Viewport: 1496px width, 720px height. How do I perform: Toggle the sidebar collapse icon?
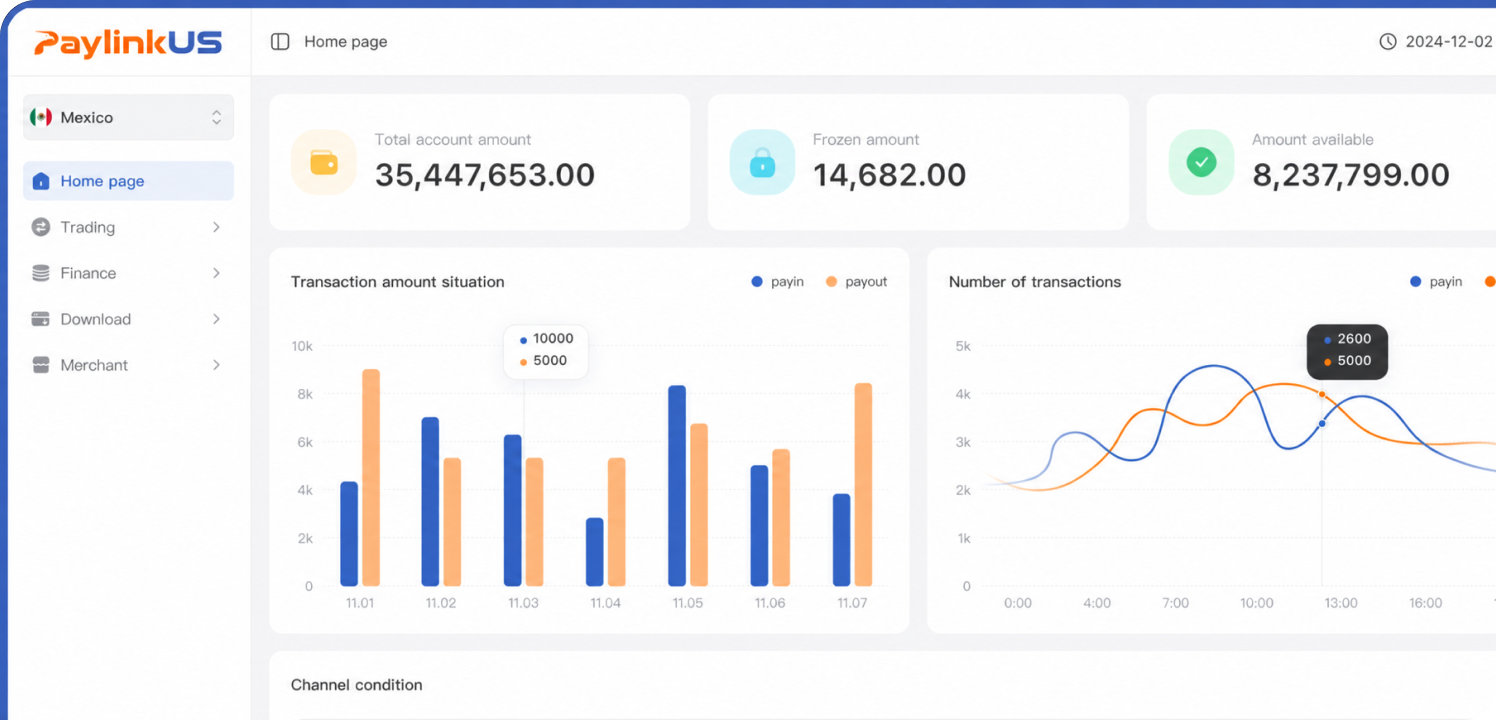click(280, 42)
